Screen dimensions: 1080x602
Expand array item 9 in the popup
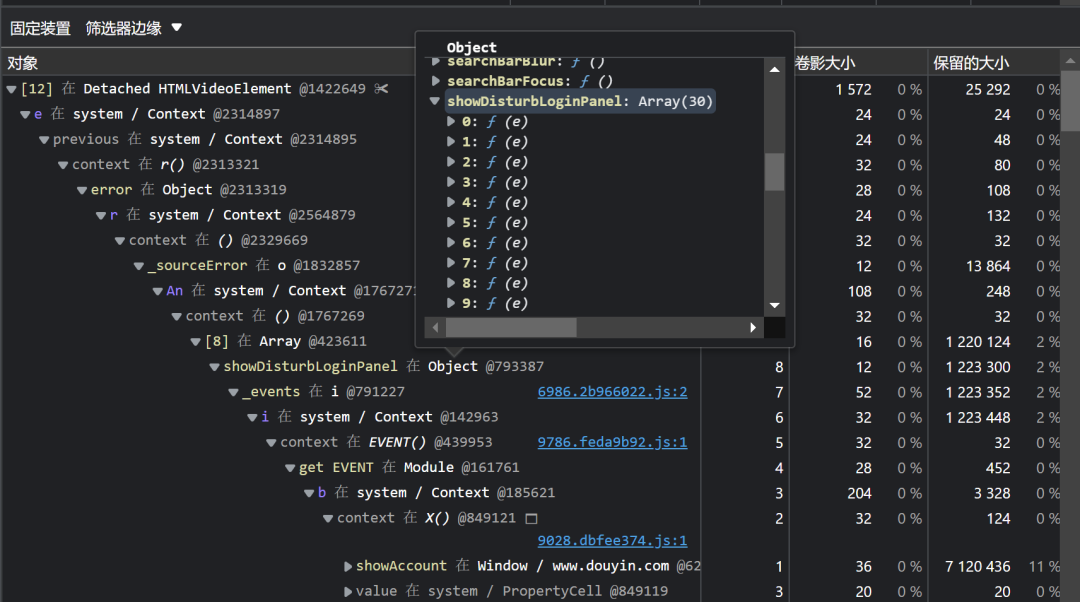pos(451,303)
